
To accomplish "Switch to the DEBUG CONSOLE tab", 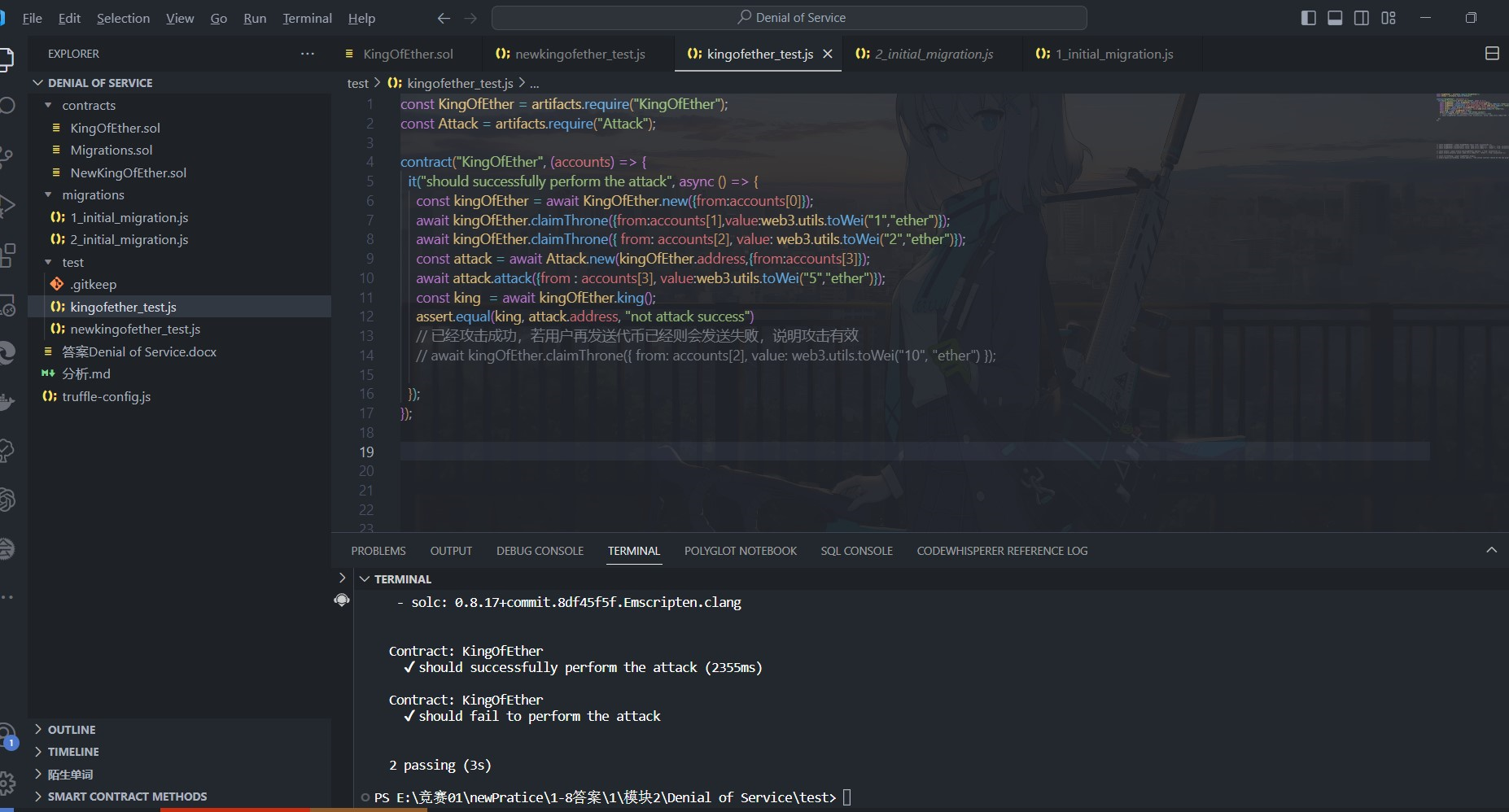I will (x=540, y=551).
